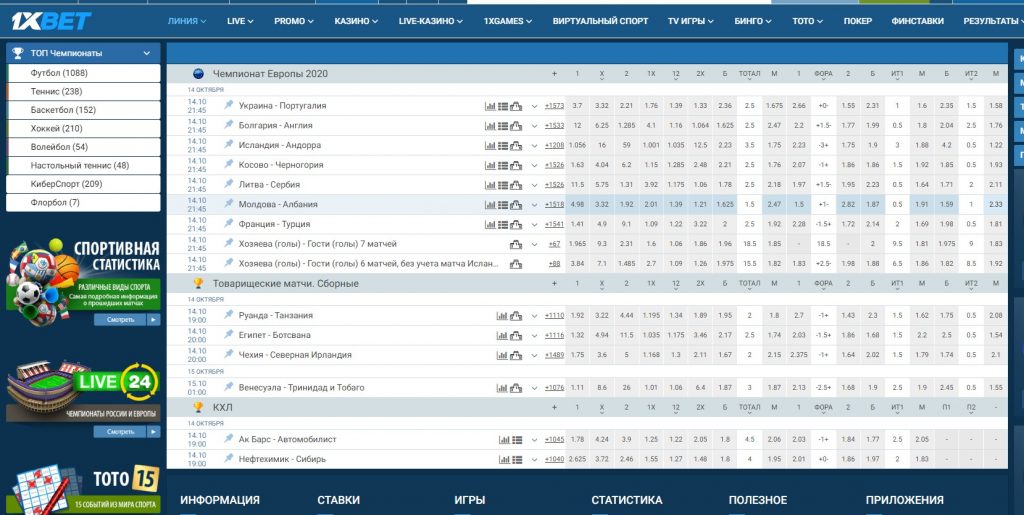The width and height of the screenshot is (1024, 515).
Task: Open the TOTO 15 banner
Action: 84,489
